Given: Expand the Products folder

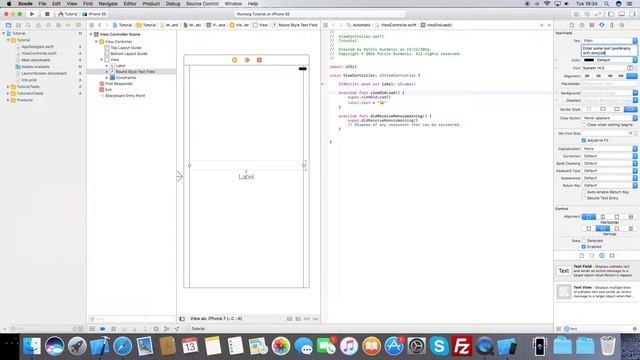Looking at the screenshot, I should pos(8,100).
